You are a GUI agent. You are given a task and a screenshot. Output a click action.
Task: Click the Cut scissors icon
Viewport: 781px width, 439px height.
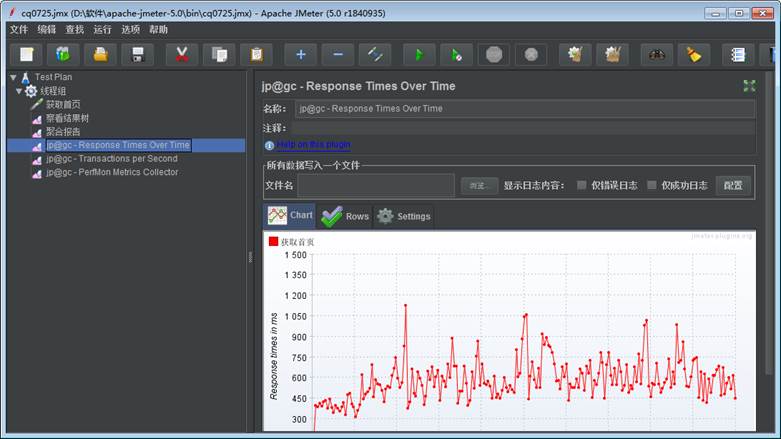point(182,54)
